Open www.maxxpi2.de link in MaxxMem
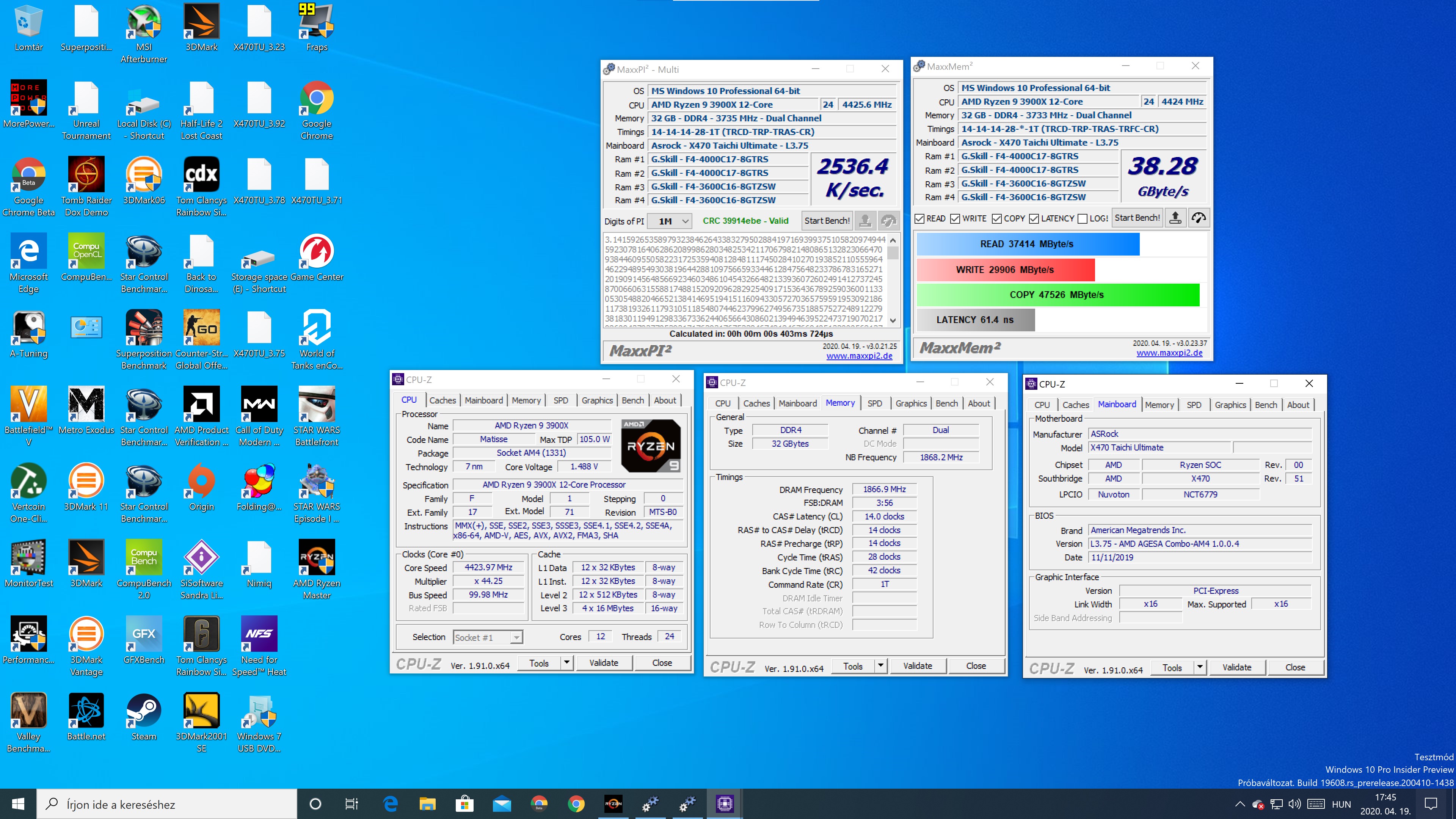Viewport: 1456px width, 819px height. coord(1169,353)
